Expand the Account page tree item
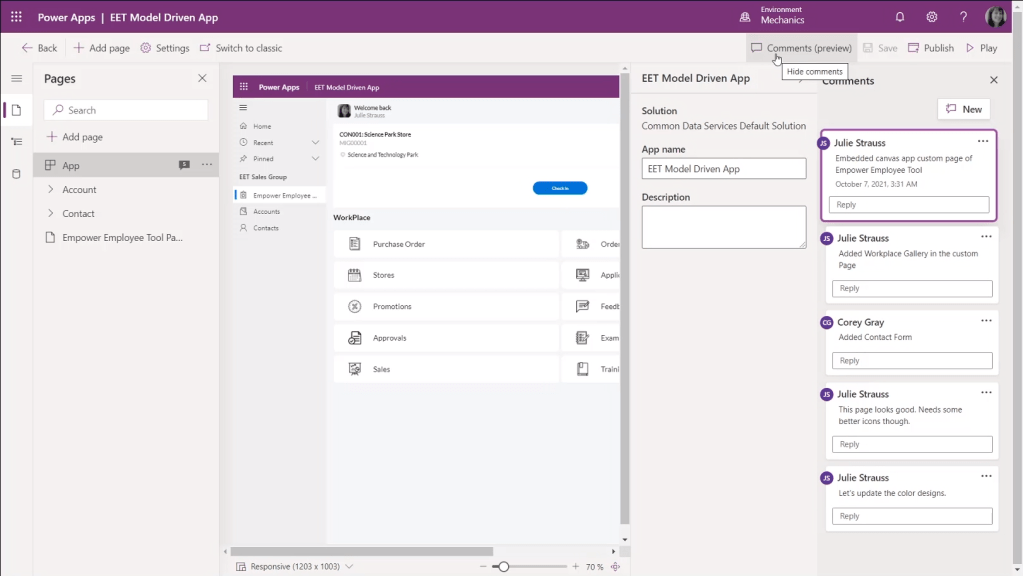The image size is (1023, 576). click(x=51, y=189)
